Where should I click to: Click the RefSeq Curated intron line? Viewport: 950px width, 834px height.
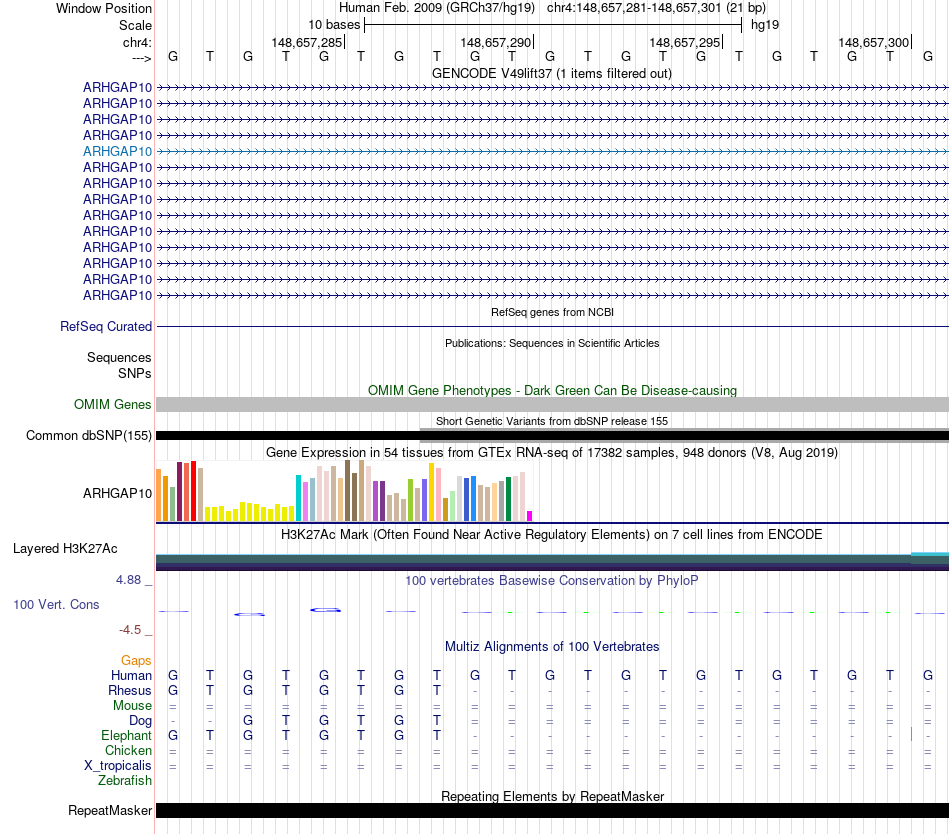click(x=552, y=327)
